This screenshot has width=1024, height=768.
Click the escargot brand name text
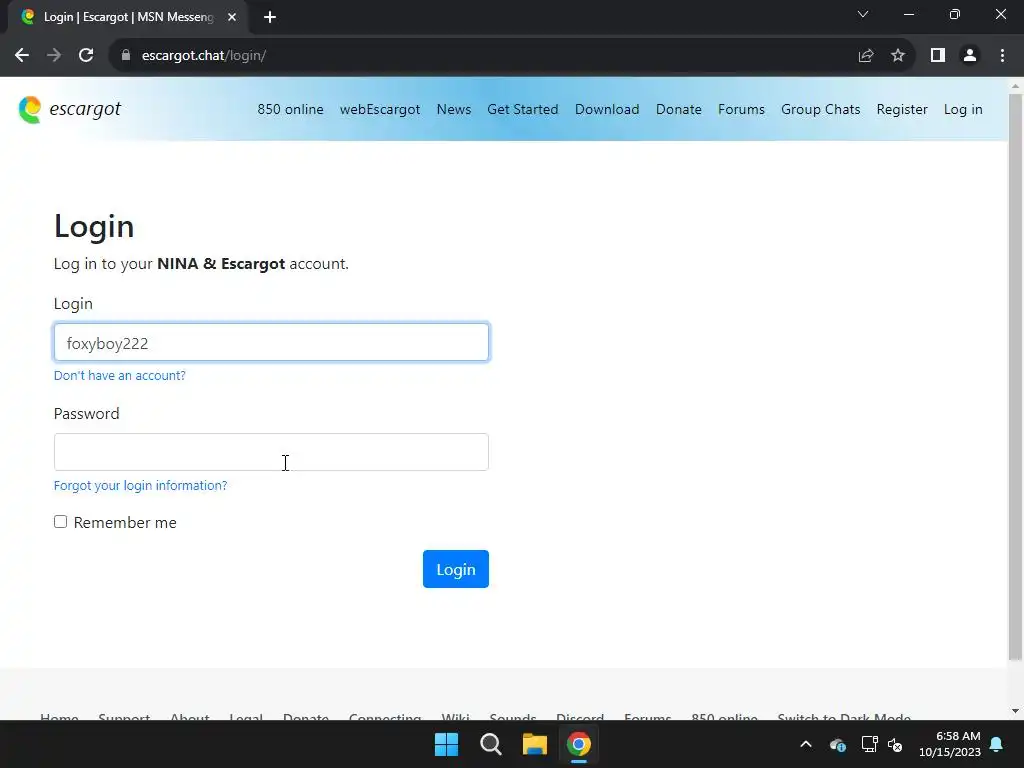[85, 109]
